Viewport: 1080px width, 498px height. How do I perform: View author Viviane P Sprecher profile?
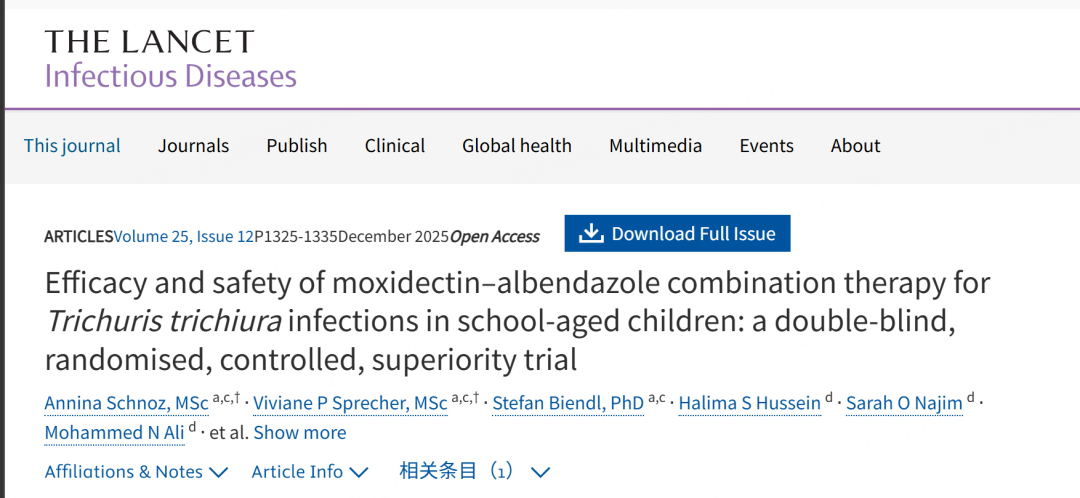coord(349,403)
